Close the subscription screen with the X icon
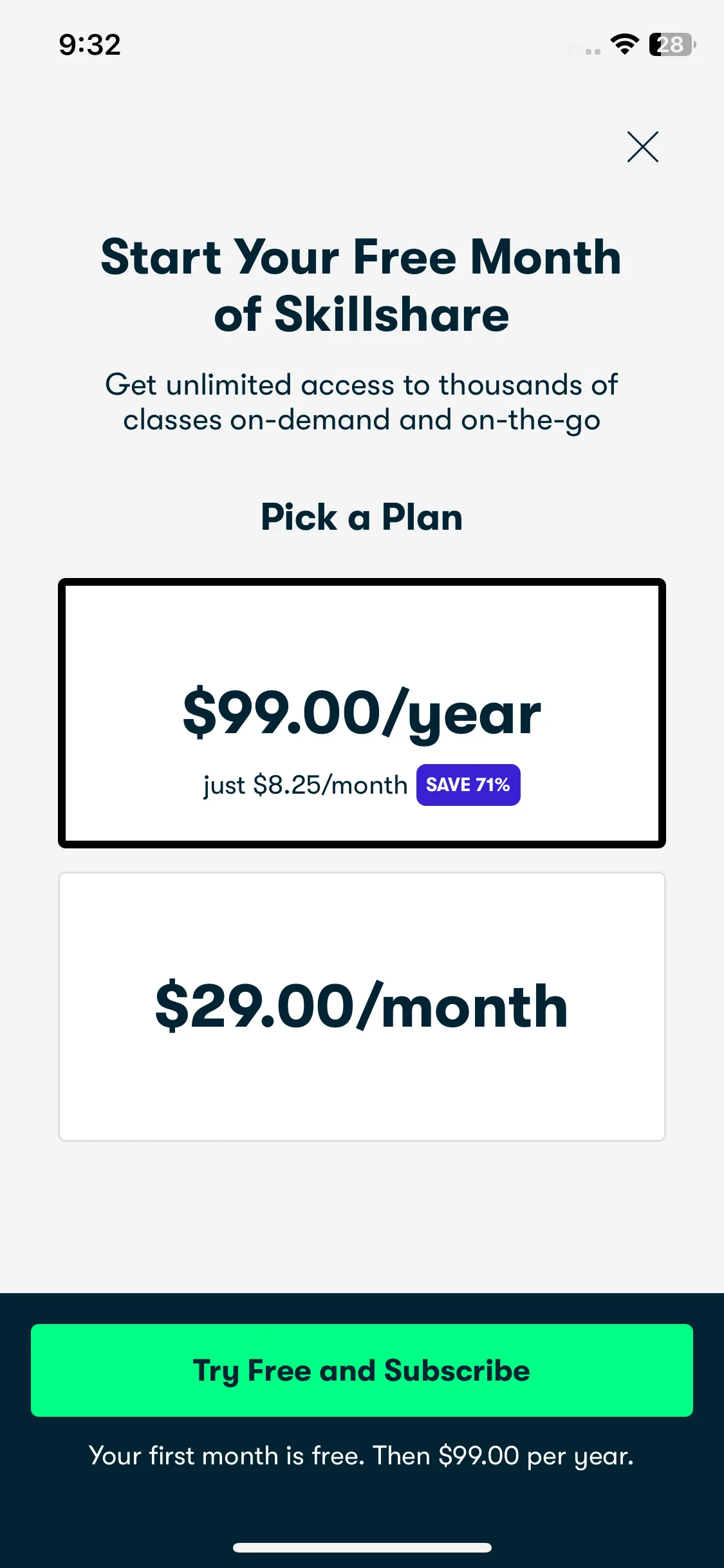This screenshot has height=1568, width=724. pyautogui.click(x=643, y=147)
